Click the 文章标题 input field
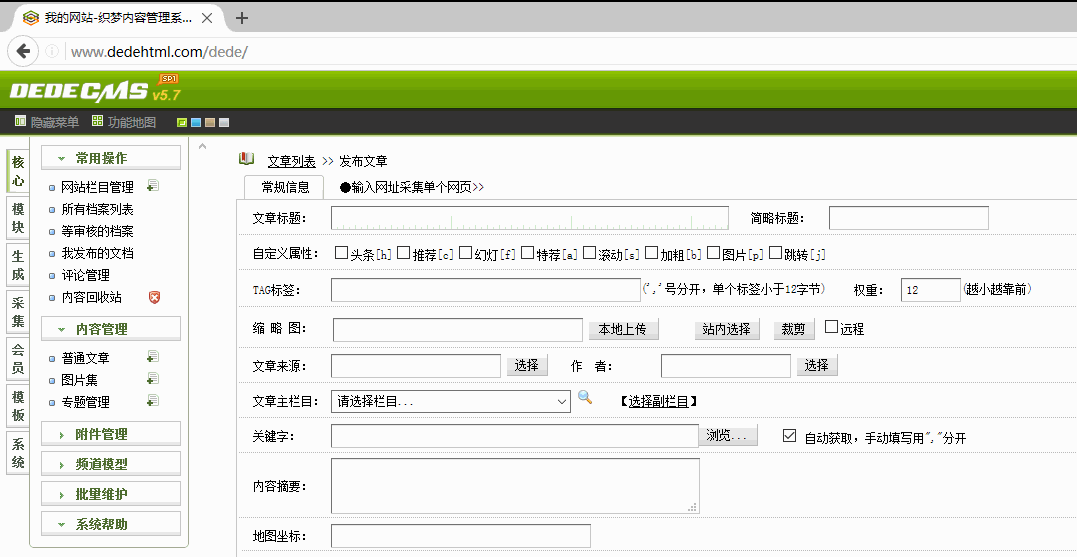The width and height of the screenshot is (1077, 557). 530,218
